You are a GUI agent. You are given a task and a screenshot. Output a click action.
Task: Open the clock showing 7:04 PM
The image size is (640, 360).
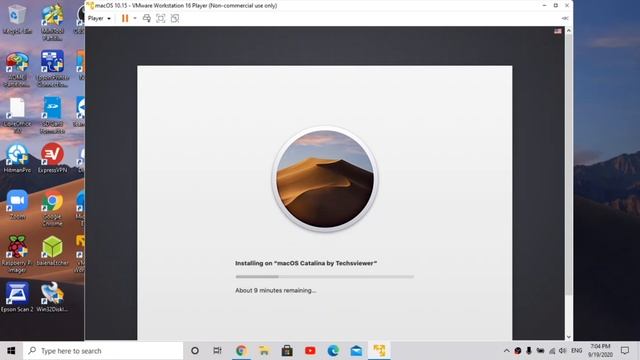pyautogui.click(x=600, y=351)
